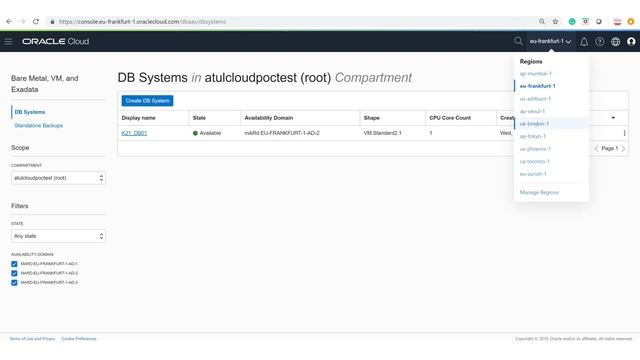Select the uk-london-1 region
The image size is (640, 360).
[534, 124]
